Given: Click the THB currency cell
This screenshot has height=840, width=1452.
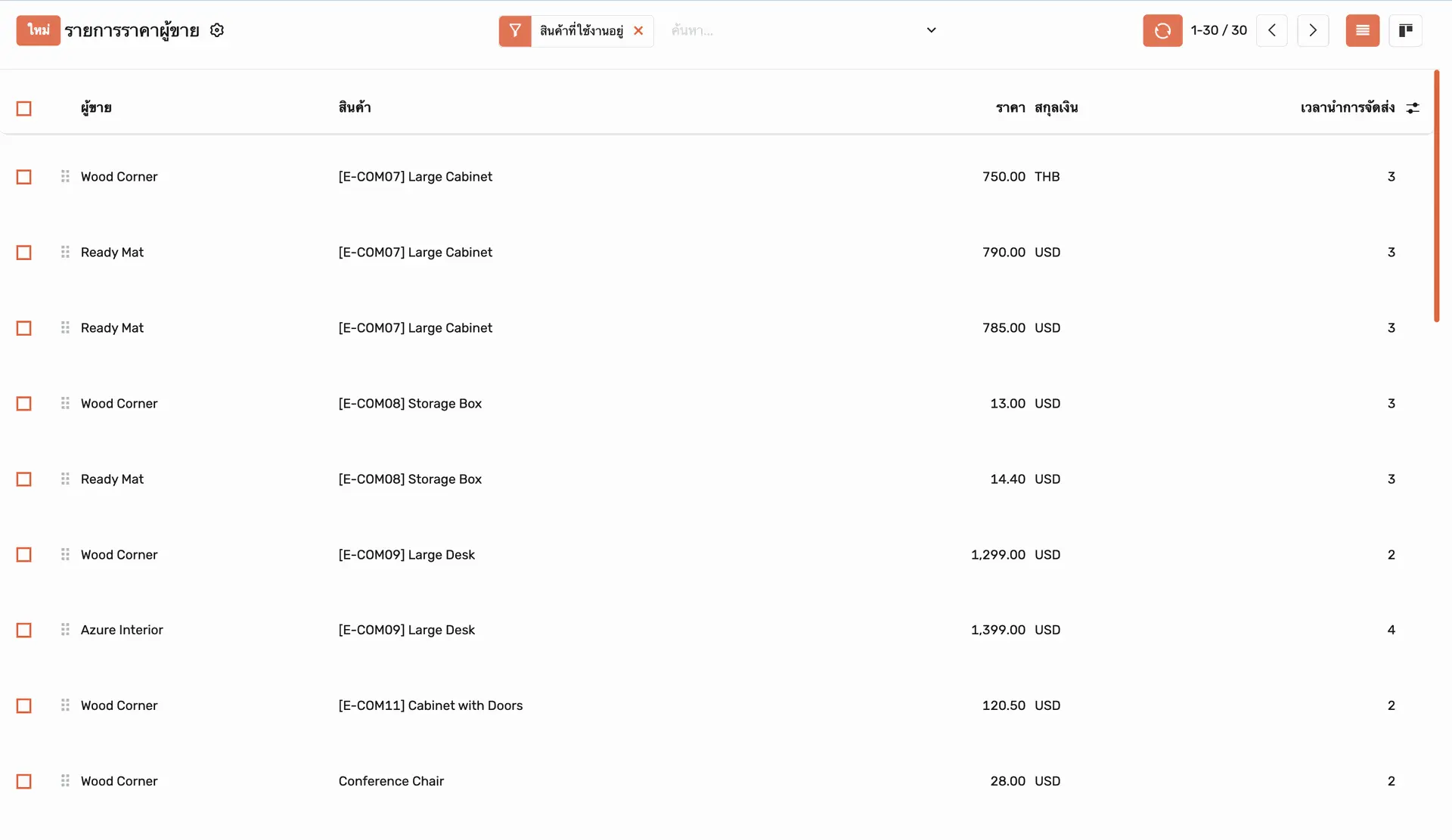Looking at the screenshot, I should (x=1047, y=176).
